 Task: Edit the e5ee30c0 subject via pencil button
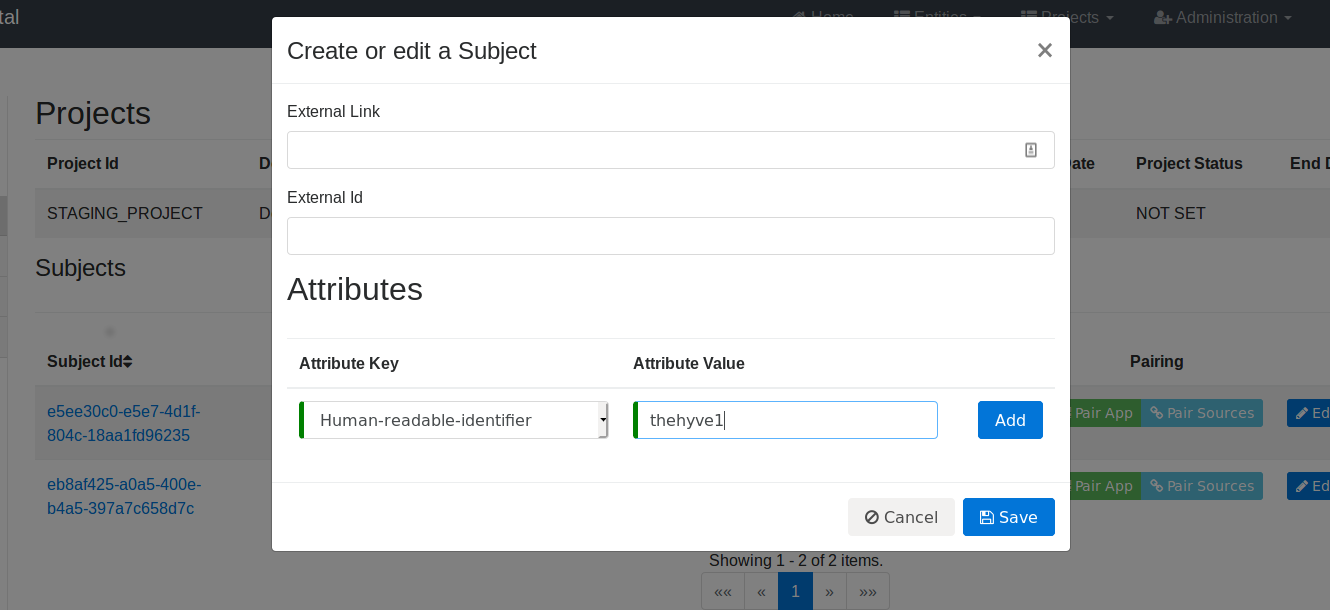click(1308, 413)
